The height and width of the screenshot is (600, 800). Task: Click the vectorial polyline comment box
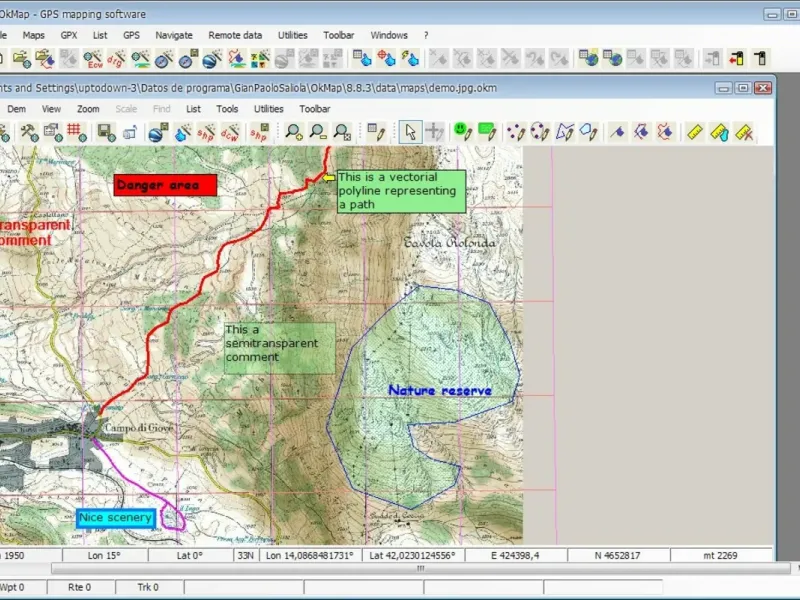click(401, 191)
